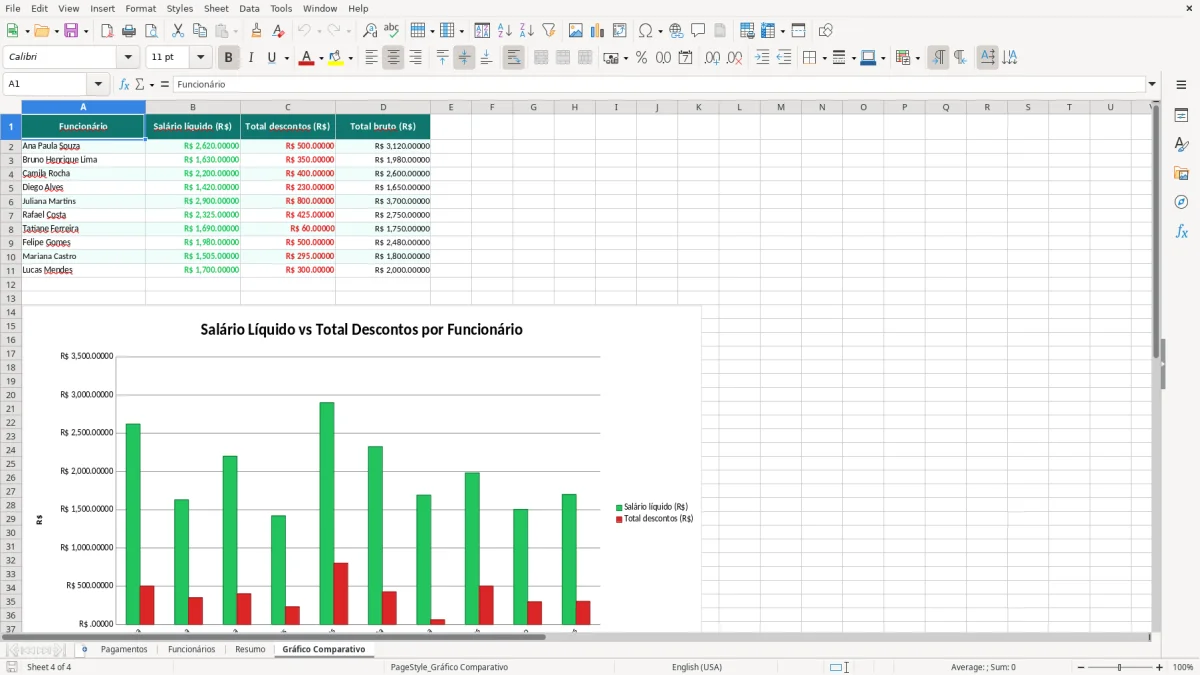Open Font Size dropdown showing 11 pt

click(200, 58)
